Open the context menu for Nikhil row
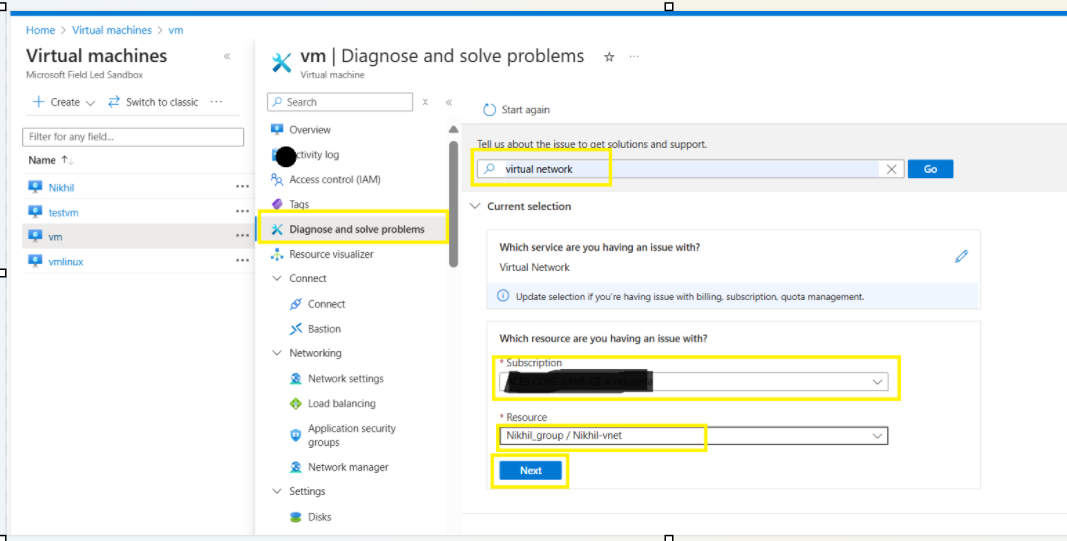The width and height of the screenshot is (1067, 541). (x=242, y=186)
